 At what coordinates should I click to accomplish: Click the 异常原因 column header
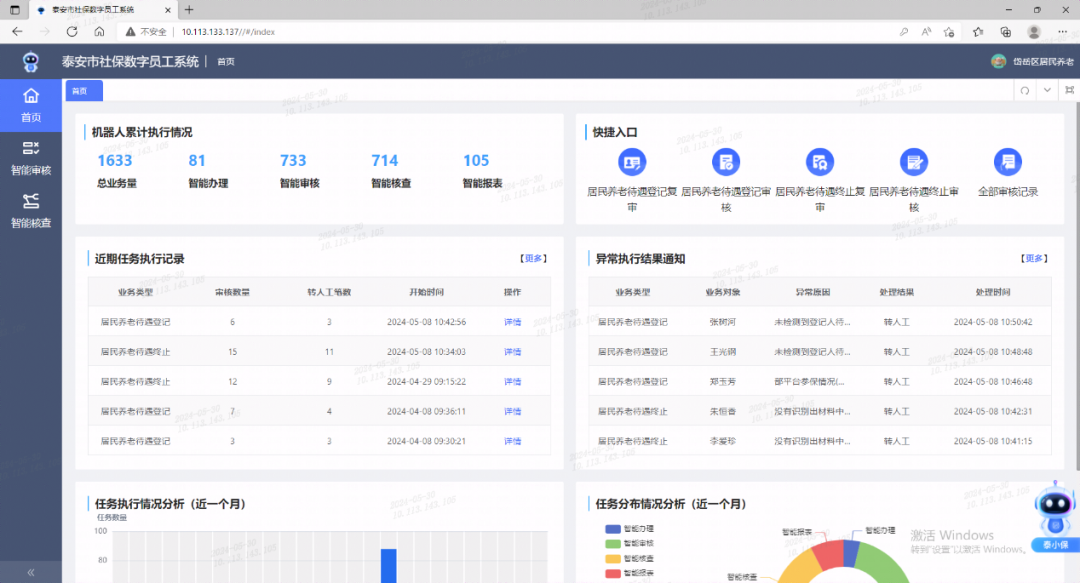click(x=813, y=292)
